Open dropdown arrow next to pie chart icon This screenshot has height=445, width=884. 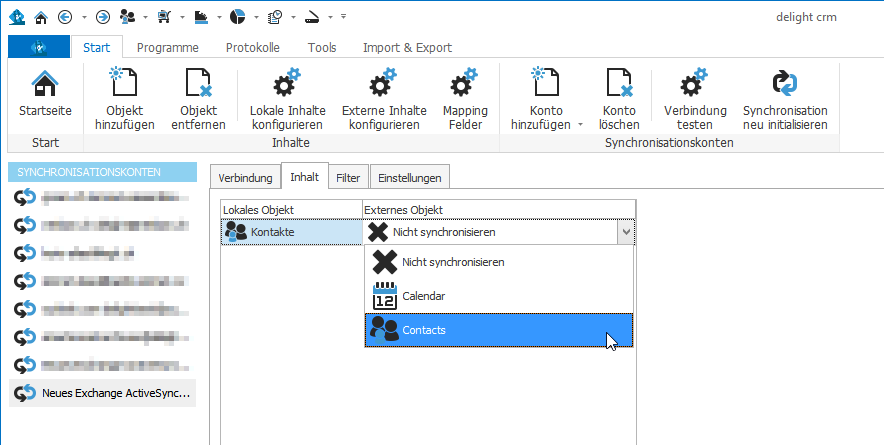(256, 17)
